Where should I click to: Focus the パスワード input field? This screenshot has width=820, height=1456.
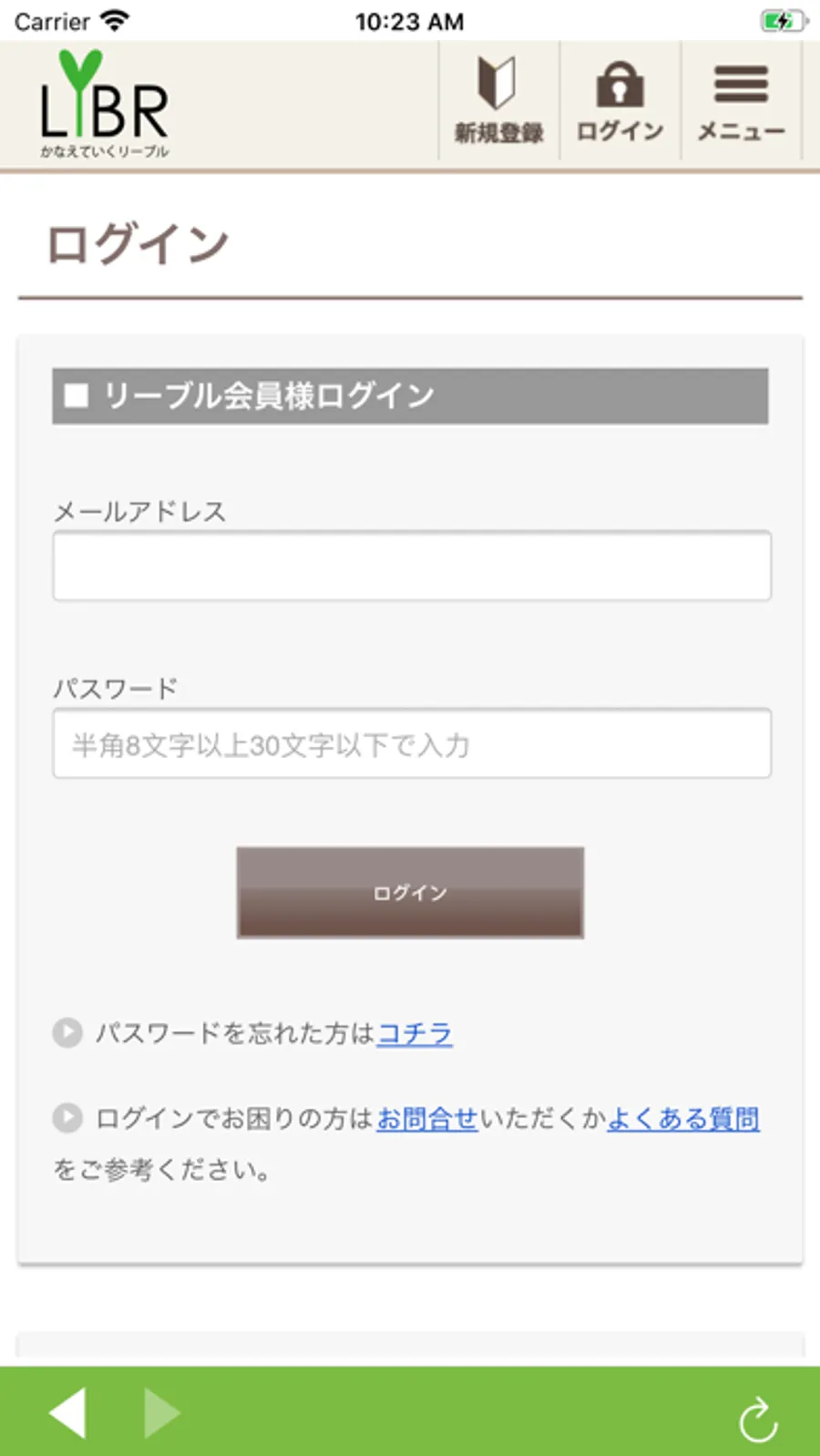tap(412, 743)
